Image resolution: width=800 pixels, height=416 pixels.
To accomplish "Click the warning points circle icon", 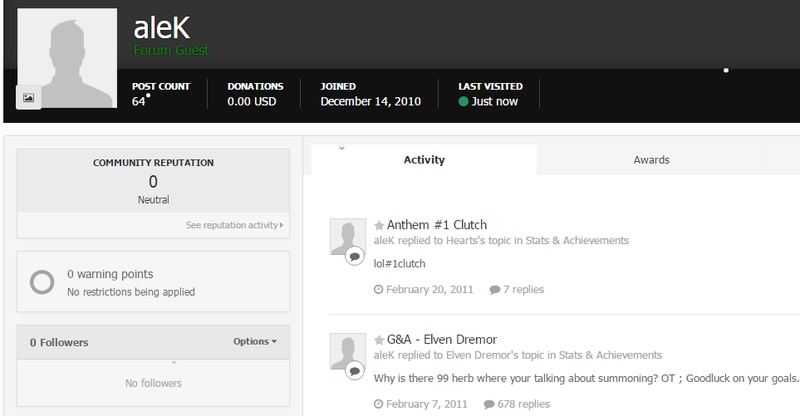I will tap(42, 282).
